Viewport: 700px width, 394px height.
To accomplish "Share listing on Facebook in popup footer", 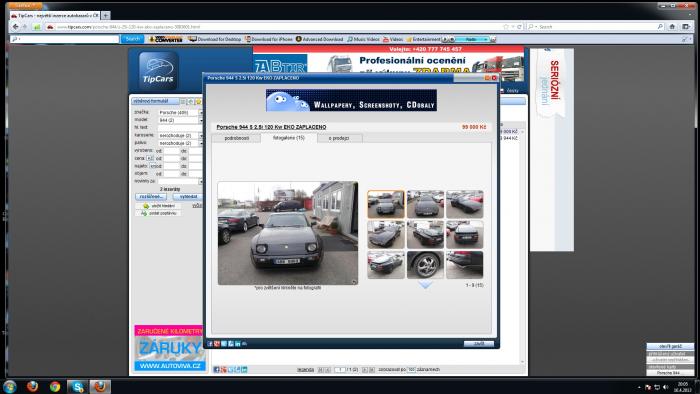I will [x=210, y=344].
